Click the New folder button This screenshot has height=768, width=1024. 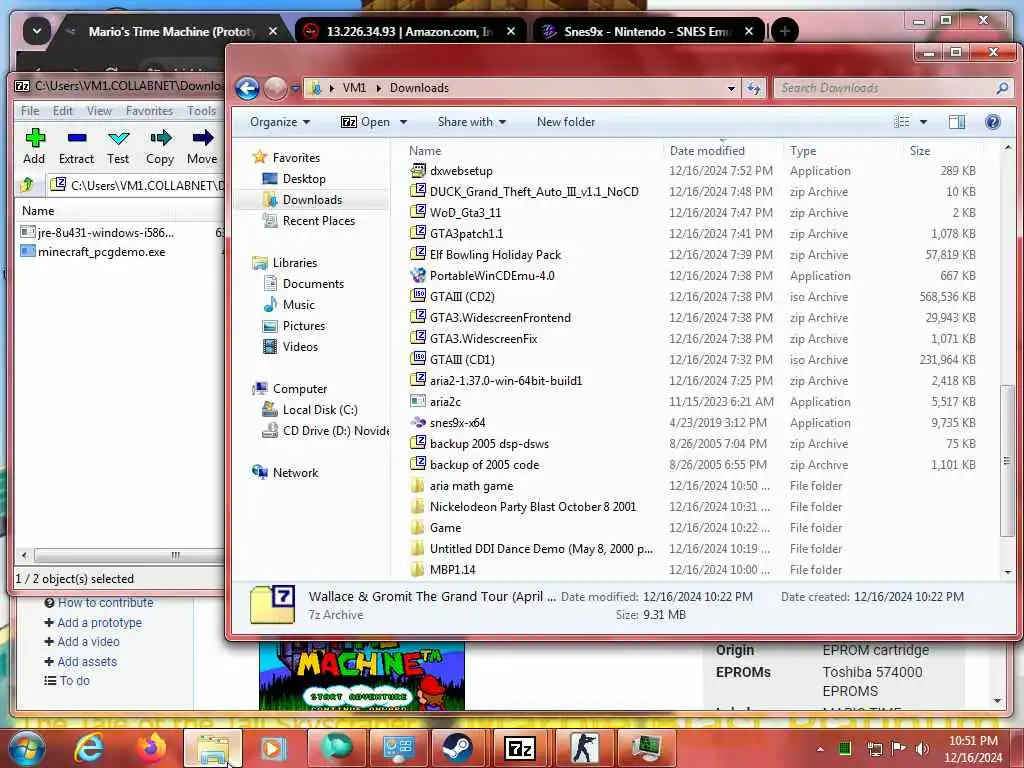(566, 122)
